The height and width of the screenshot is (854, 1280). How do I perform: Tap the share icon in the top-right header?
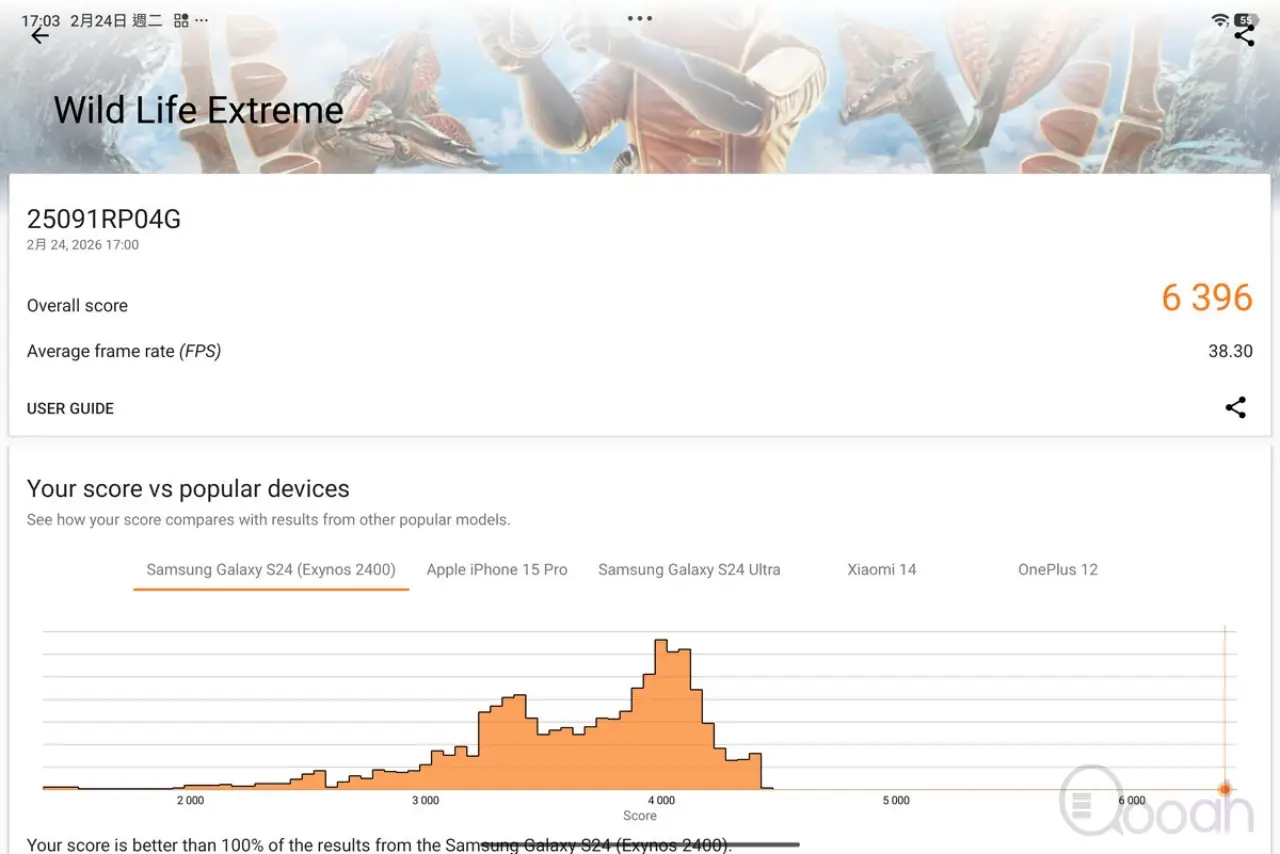tap(1244, 36)
